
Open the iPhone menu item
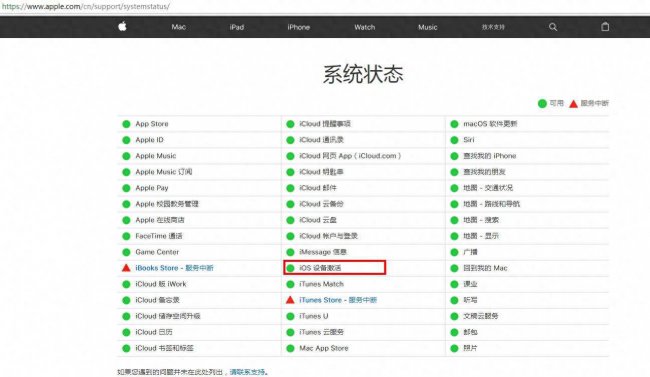pyautogui.click(x=298, y=27)
